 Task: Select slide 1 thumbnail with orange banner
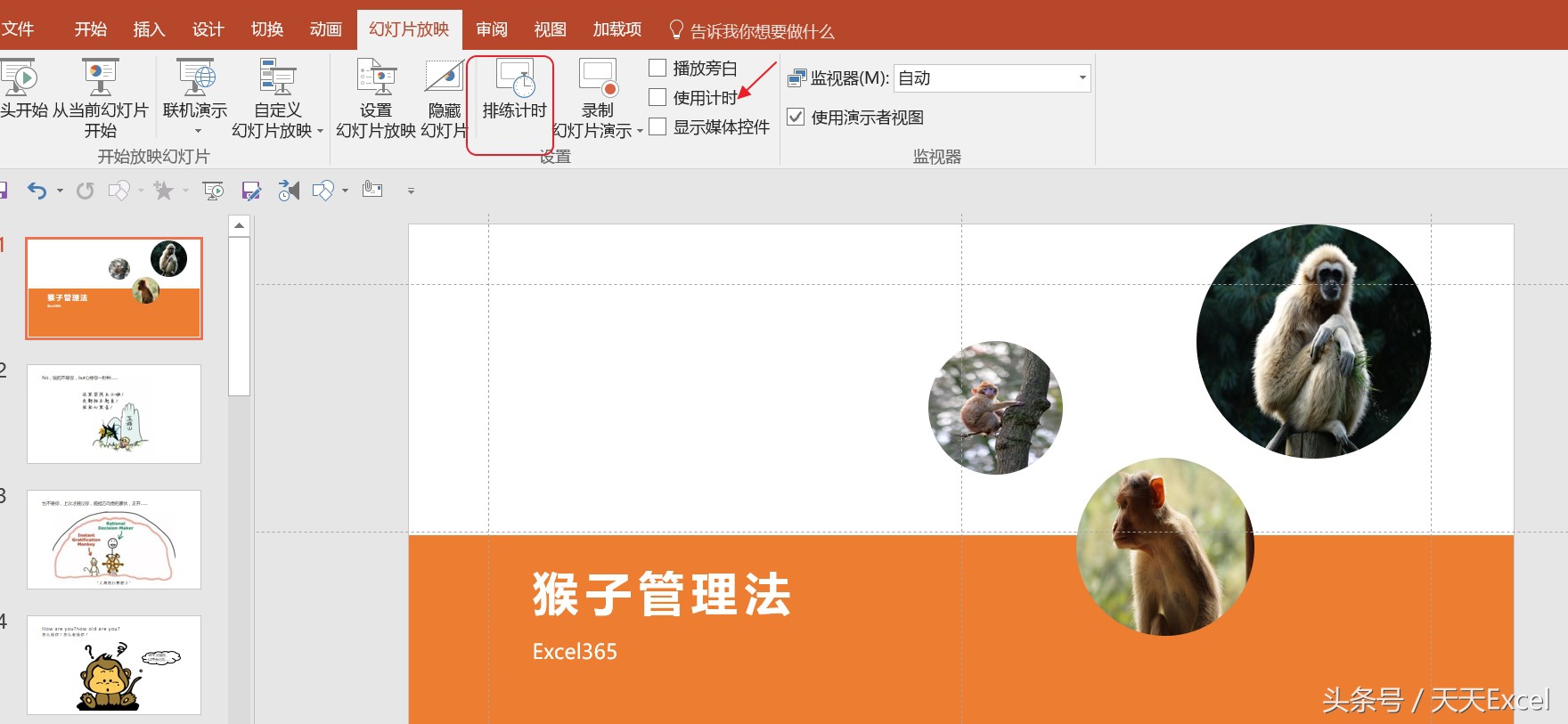(114, 289)
